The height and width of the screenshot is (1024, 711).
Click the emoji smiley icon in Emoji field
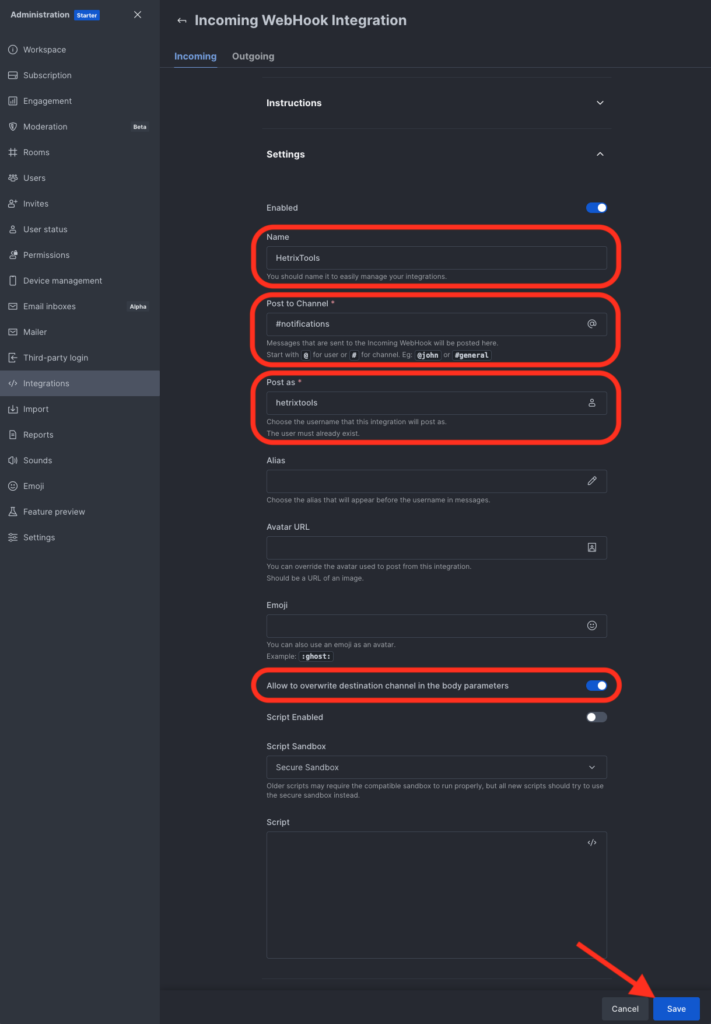click(x=591, y=626)
